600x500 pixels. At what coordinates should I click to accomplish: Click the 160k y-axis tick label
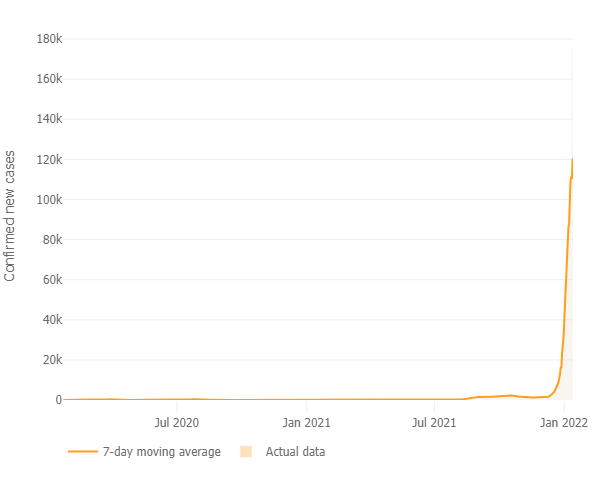tap(49, 79)
